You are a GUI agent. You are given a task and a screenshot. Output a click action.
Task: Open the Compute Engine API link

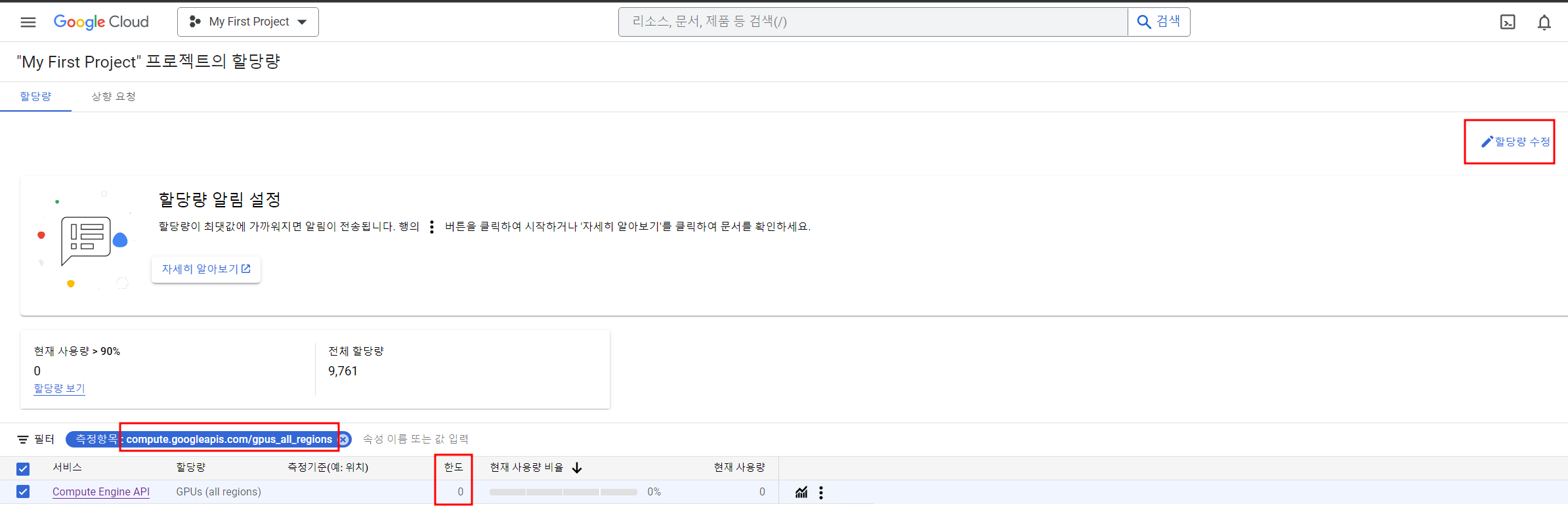point(101,491)
